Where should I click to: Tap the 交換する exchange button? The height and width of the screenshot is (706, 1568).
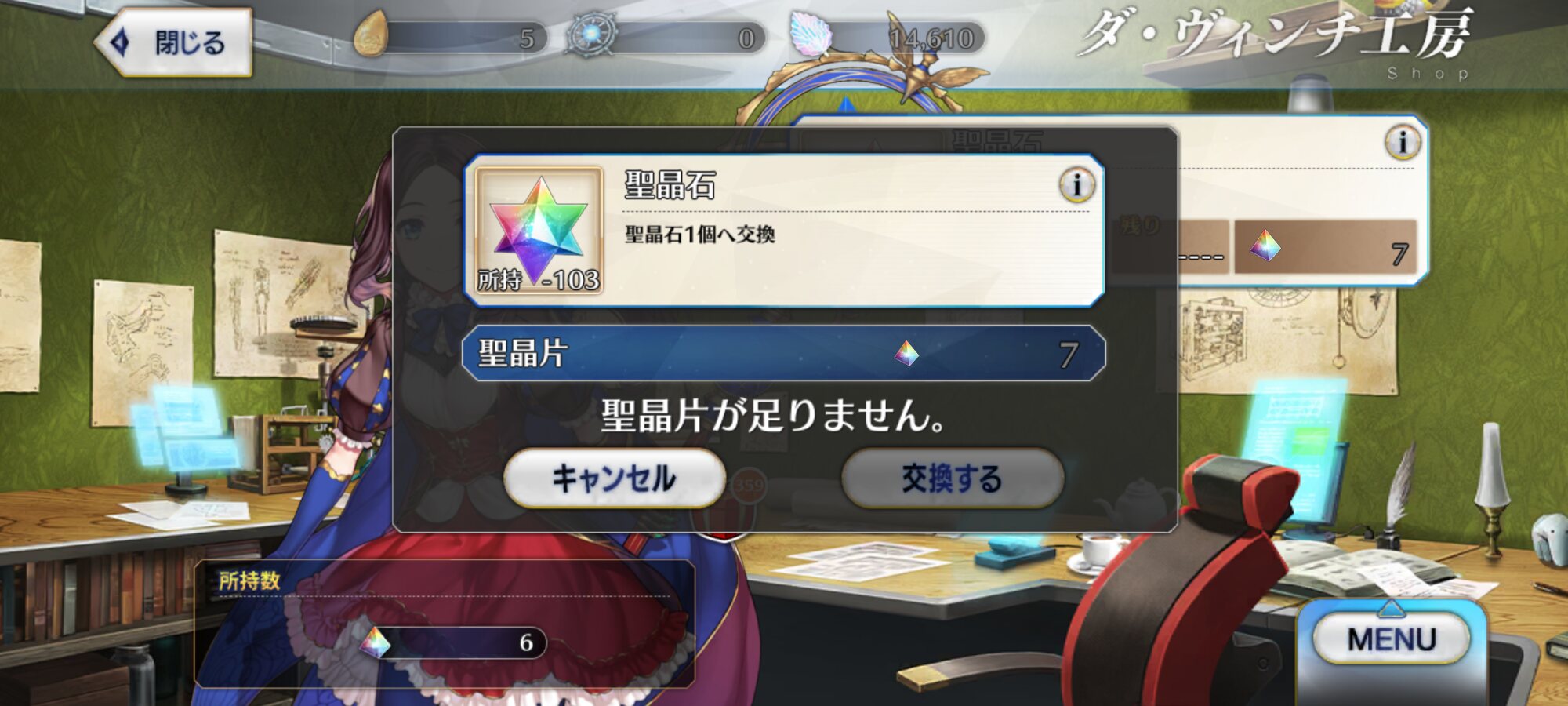[952, 479]
